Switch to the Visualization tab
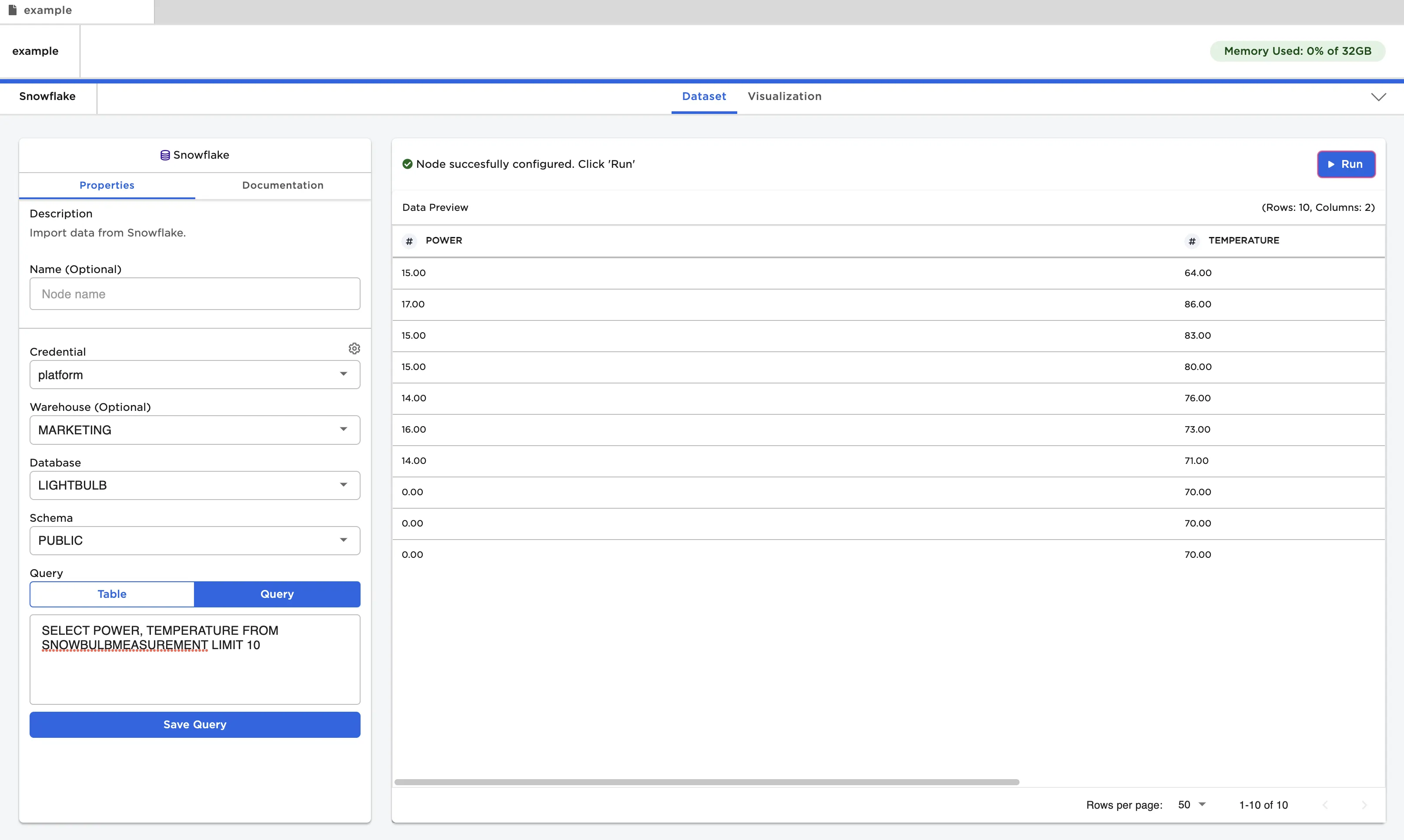Viewport: 1404px width, 840px height. click(784, 96)
